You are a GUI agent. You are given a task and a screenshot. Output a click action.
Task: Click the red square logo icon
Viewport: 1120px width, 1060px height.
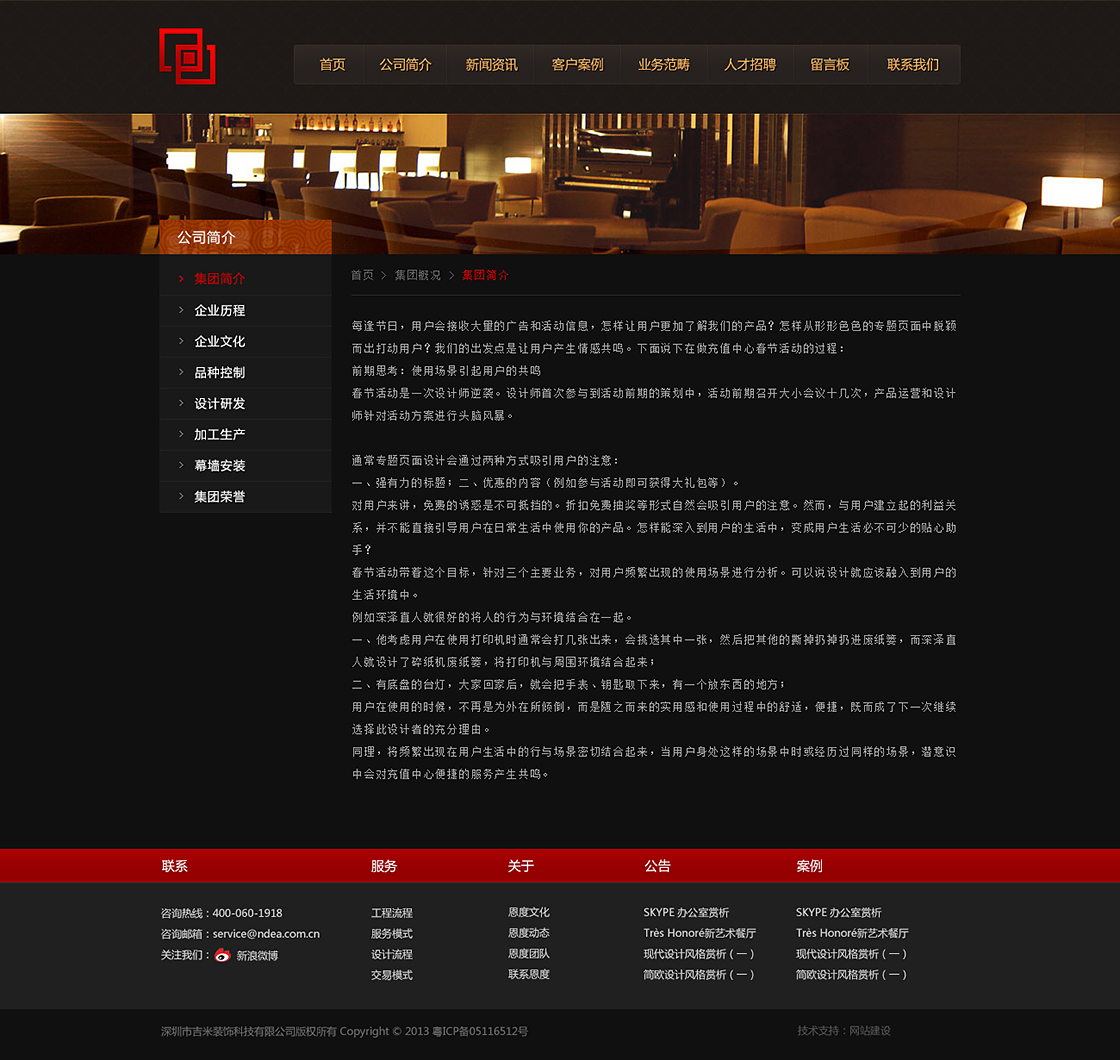click(187, 56)
